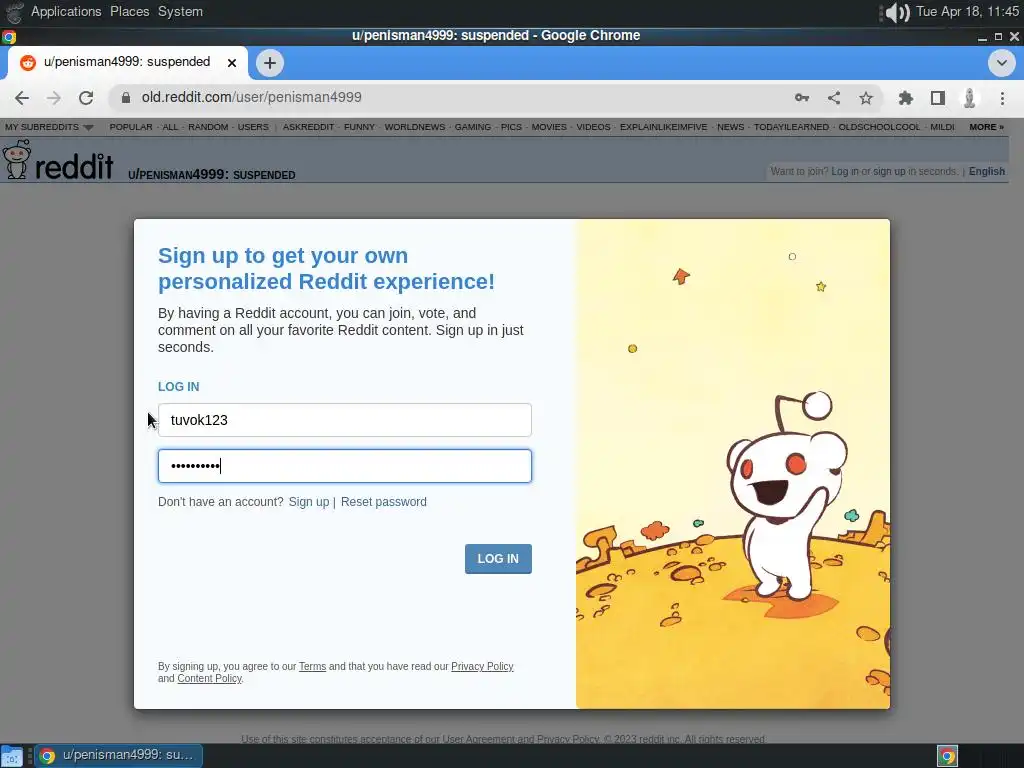Click the username field containing tuvok123

(345, 420)
